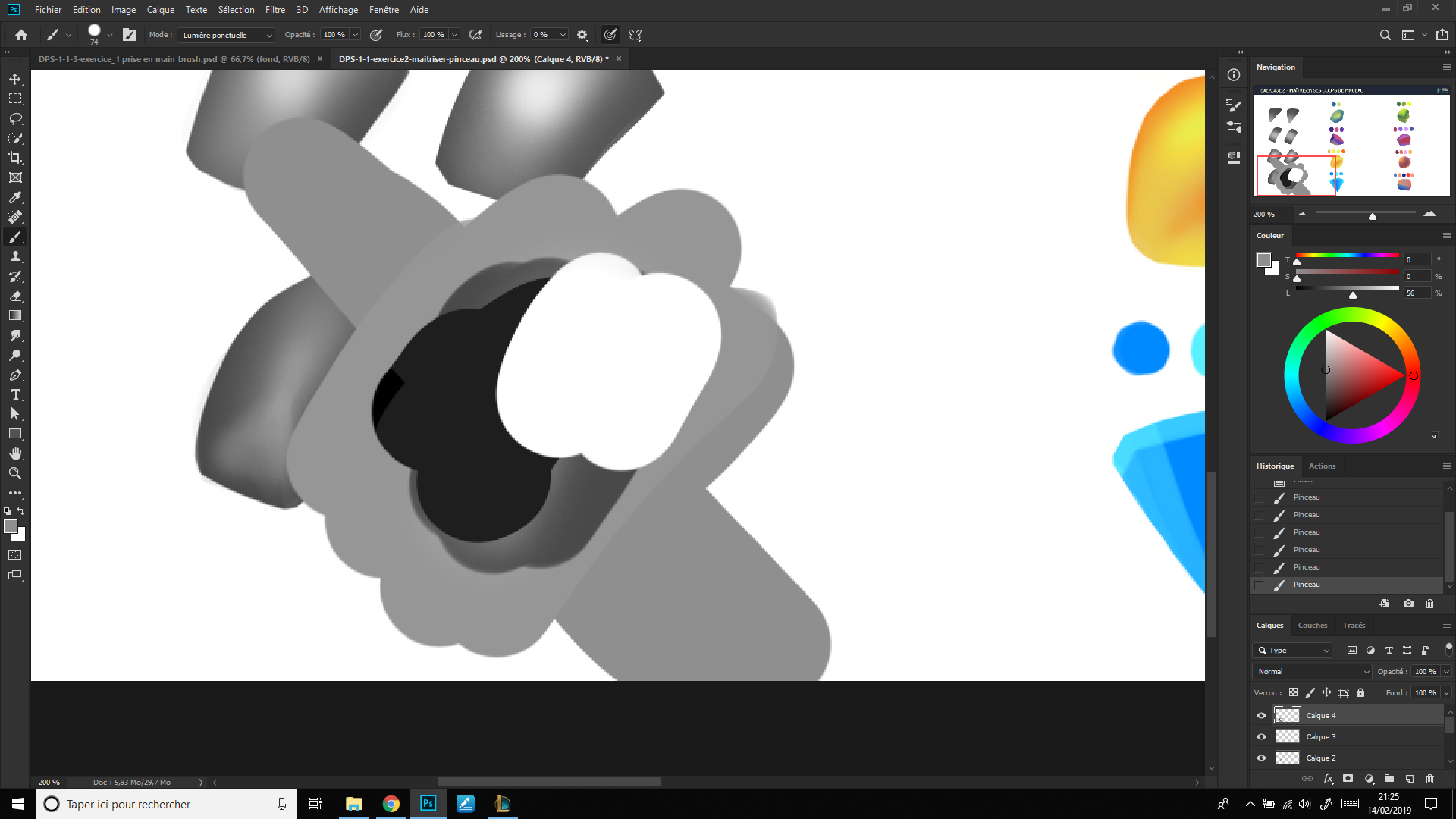Select the Horizontal Type tool

(15, 394)
